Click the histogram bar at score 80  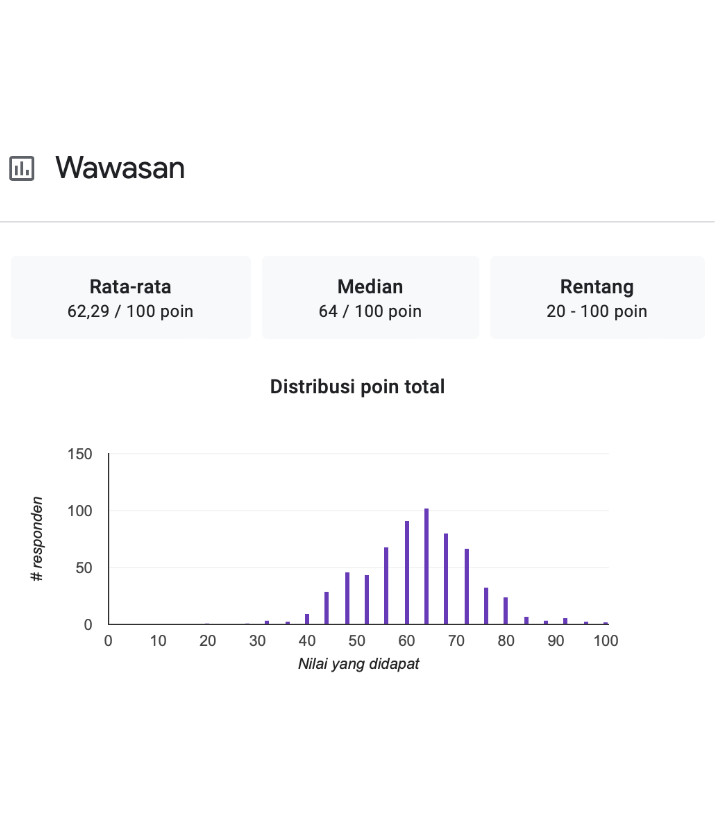point(506,611)
